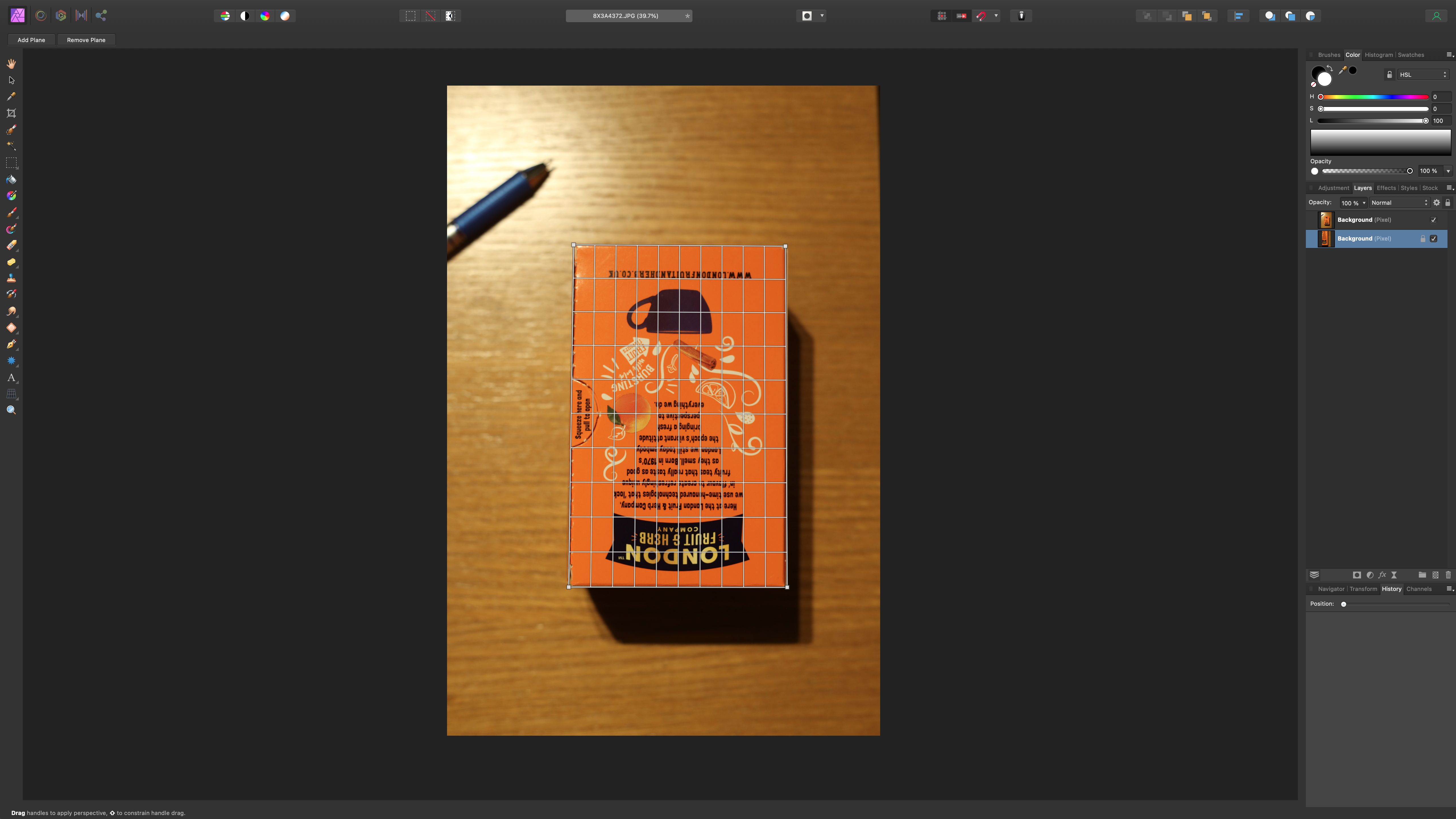Open snapping options dropdown arrow
Screen dimensions: 1456x819
point(996,16)
